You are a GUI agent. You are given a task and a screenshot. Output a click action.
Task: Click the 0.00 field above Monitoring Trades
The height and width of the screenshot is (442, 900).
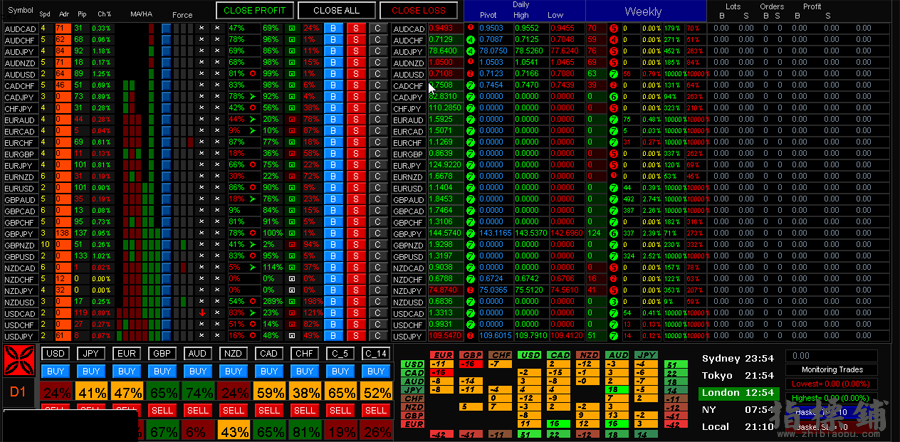pos(831,356)
